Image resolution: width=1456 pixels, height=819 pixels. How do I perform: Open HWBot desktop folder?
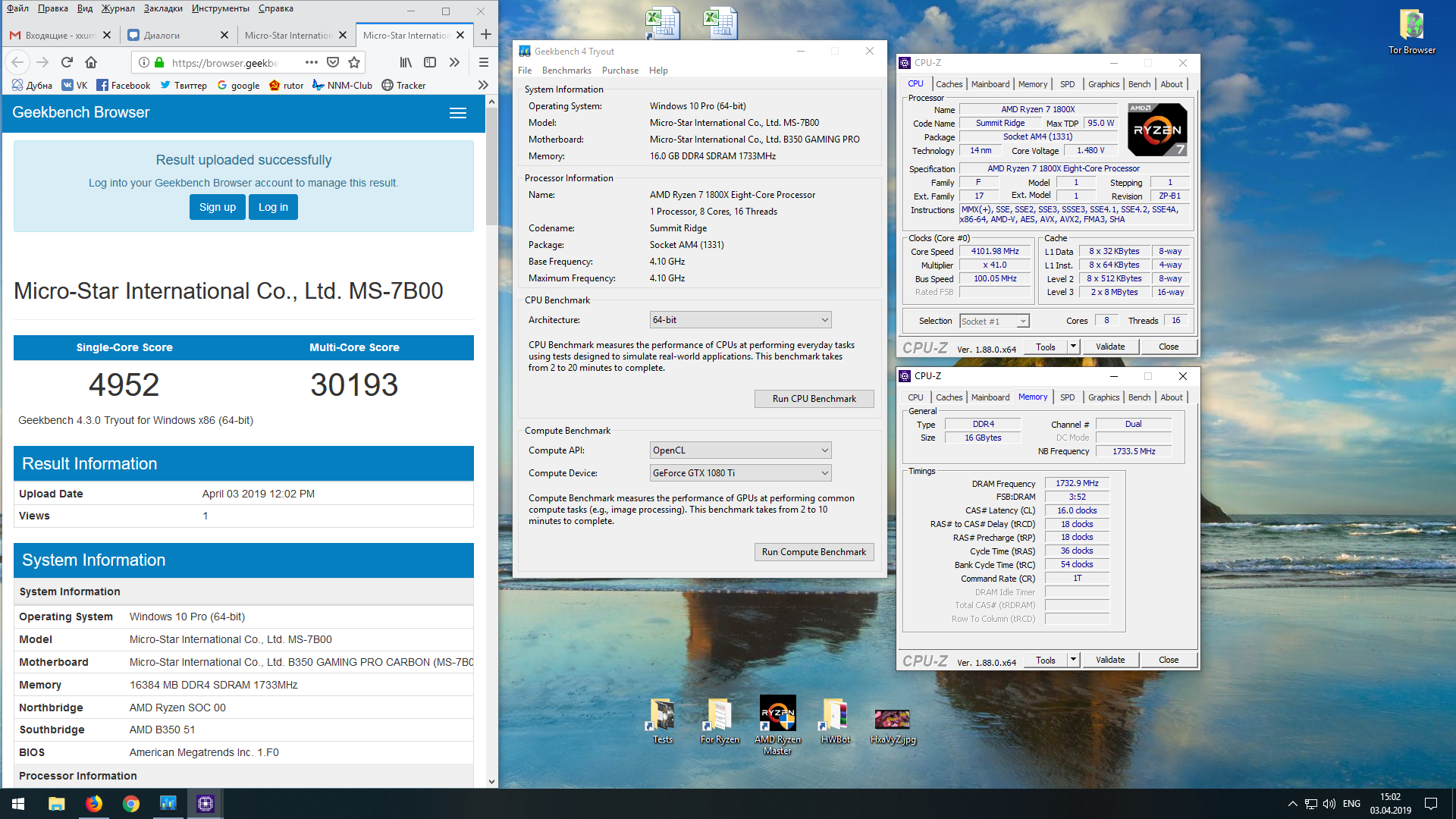tap(835, 721)
